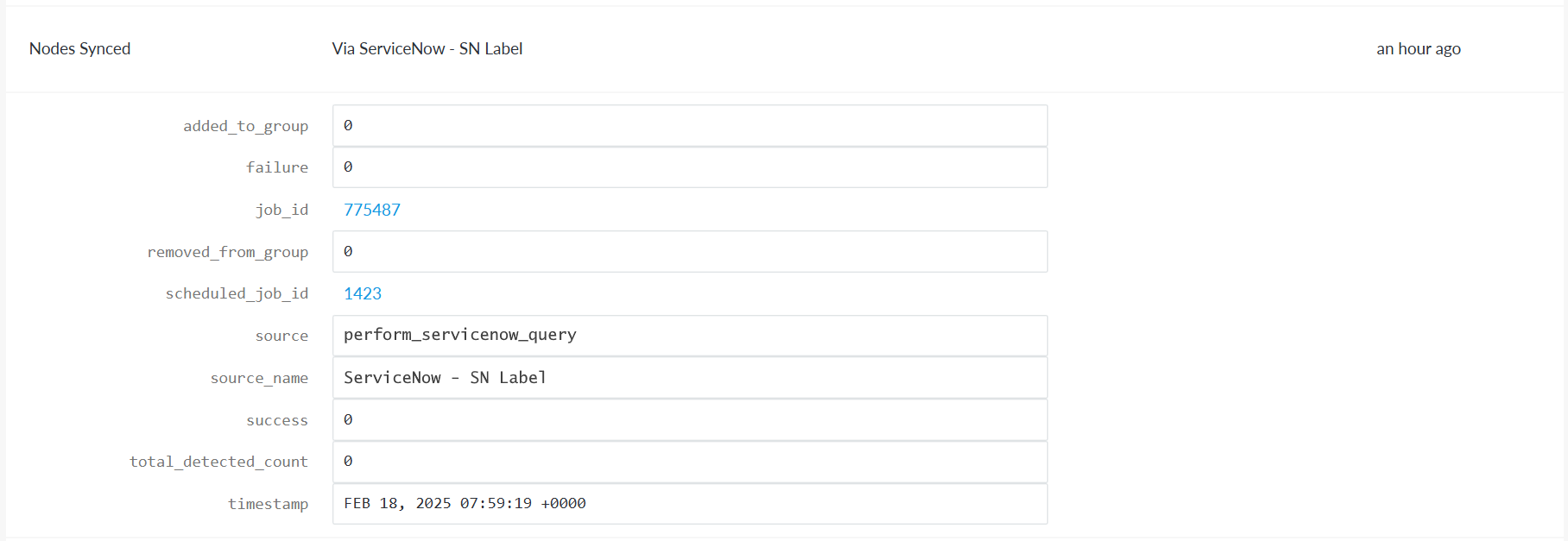Click the removed_from_group label
Viewport: 1568px width, 541px height.
coord(227,252)
